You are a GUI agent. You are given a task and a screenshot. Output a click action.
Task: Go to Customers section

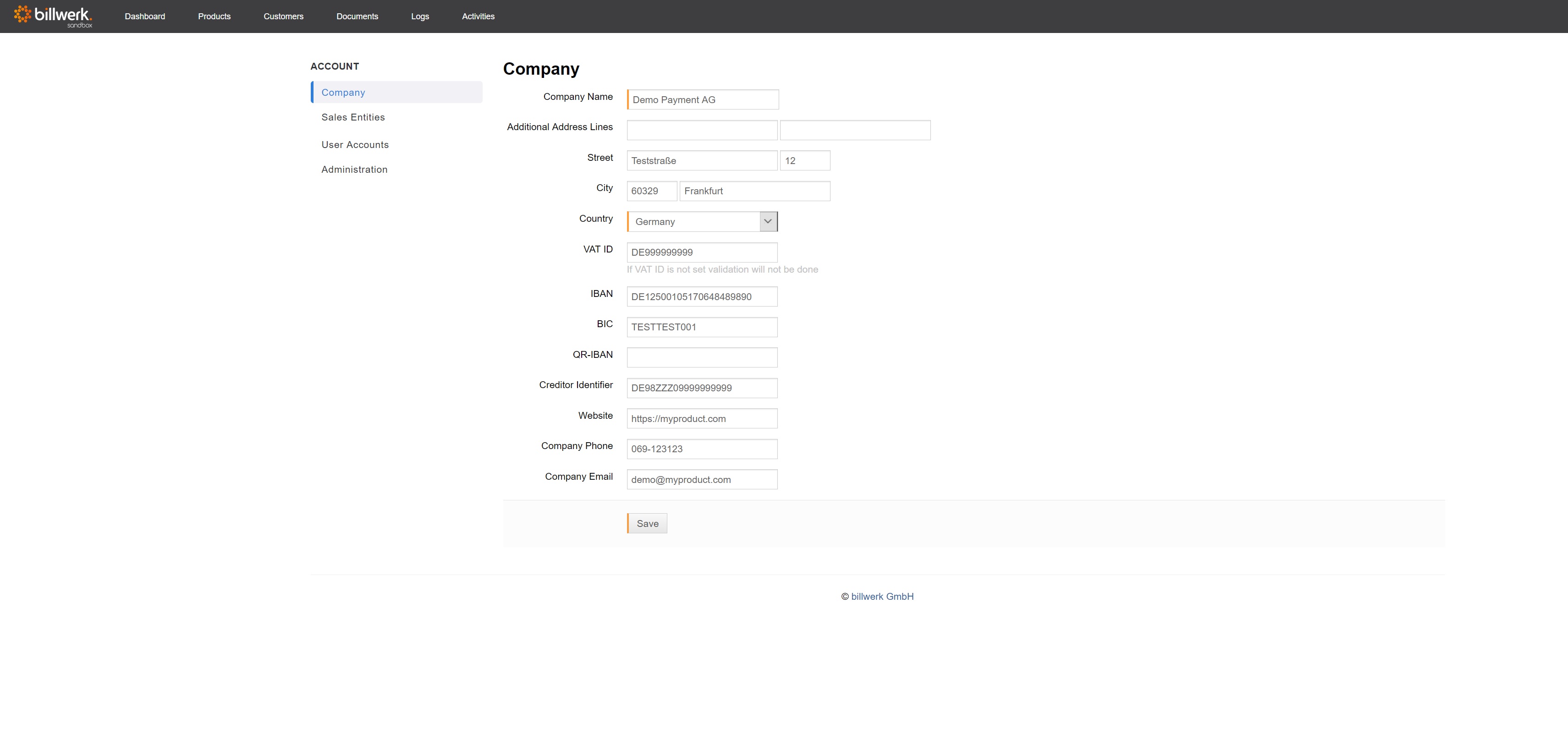[x=284, y=16]
